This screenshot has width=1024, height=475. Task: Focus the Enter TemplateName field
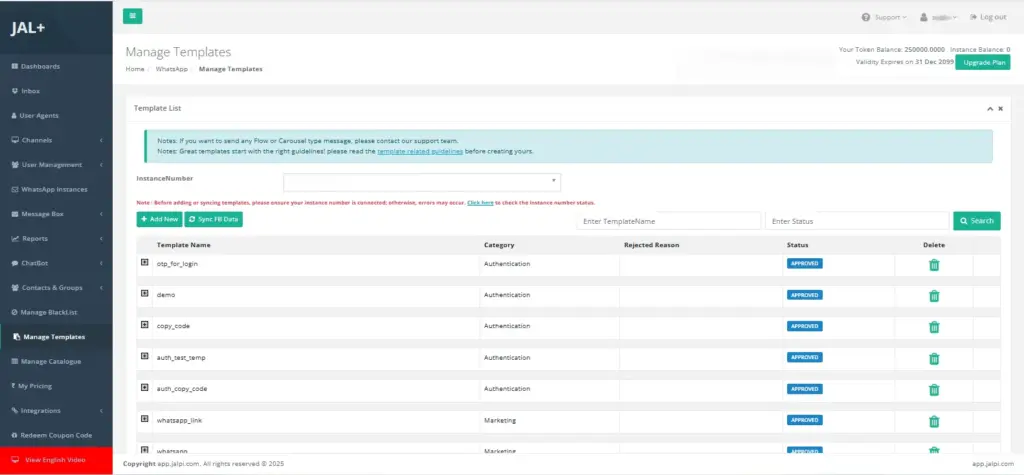tap(669, 221)
